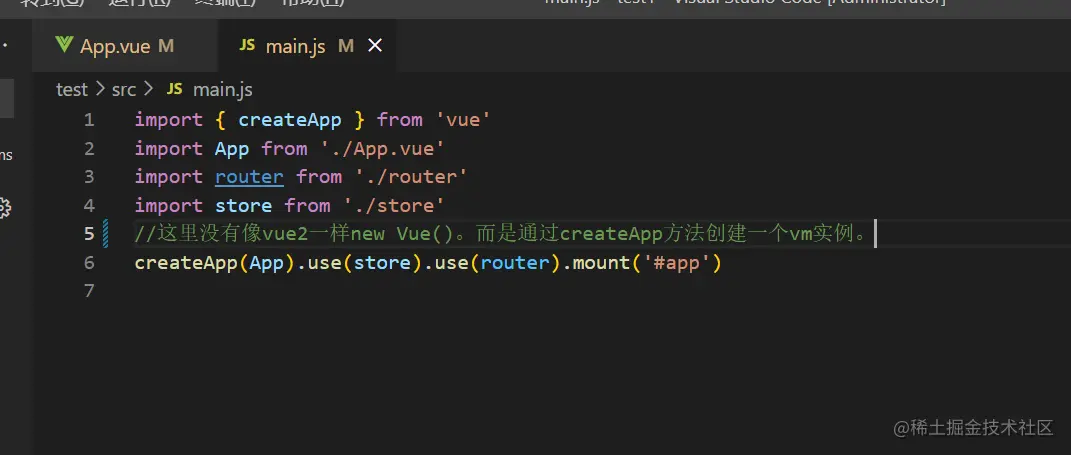This screenshot has height=455, width=1071.
Task: Click line number 1 in the gutter
Action: [x=89, y=120]
